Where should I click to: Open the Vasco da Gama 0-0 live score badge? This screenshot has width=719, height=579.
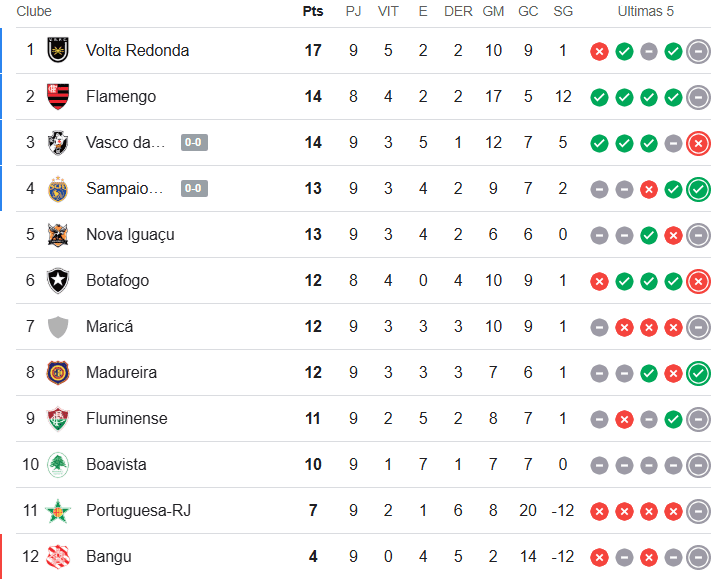194,143
